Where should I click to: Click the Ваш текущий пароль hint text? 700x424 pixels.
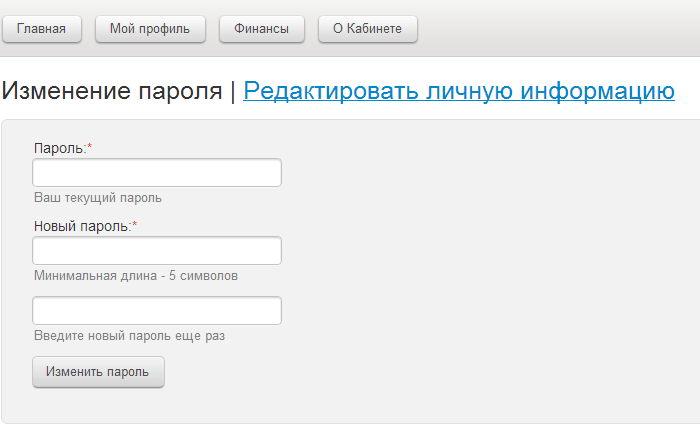[97, 198]
